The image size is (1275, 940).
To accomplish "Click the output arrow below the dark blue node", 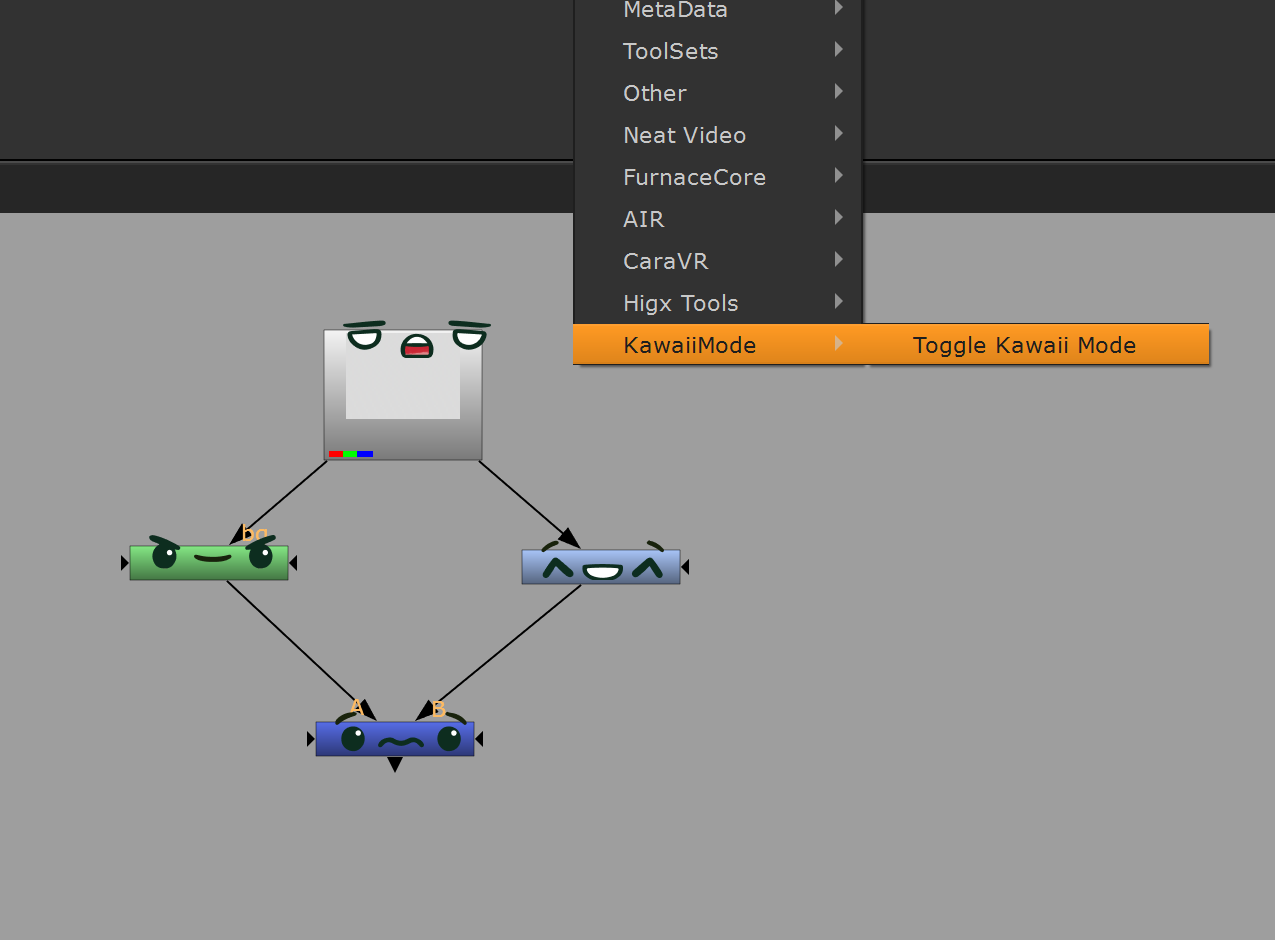I will (395, 765).
